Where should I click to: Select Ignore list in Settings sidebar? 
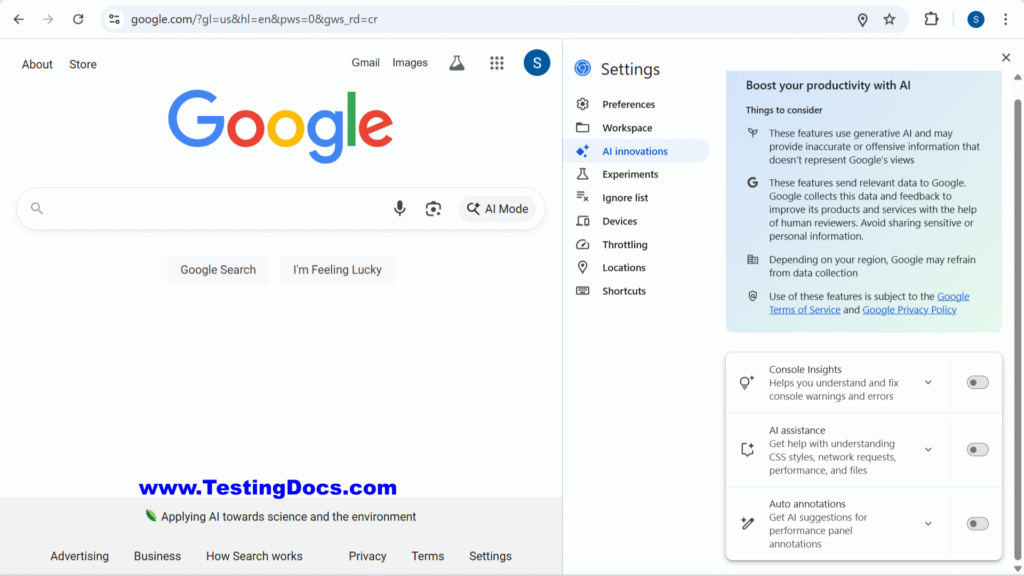tap(625, 197)
